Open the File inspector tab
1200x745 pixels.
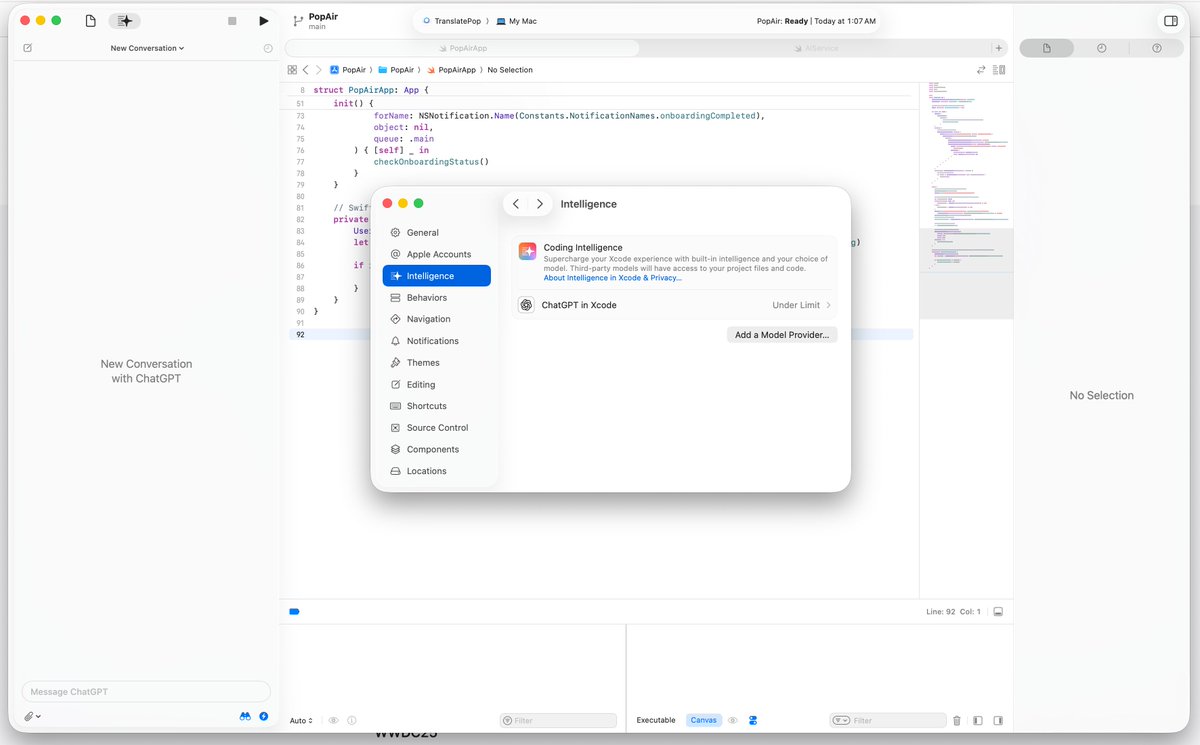click(x=1046, y=48)
